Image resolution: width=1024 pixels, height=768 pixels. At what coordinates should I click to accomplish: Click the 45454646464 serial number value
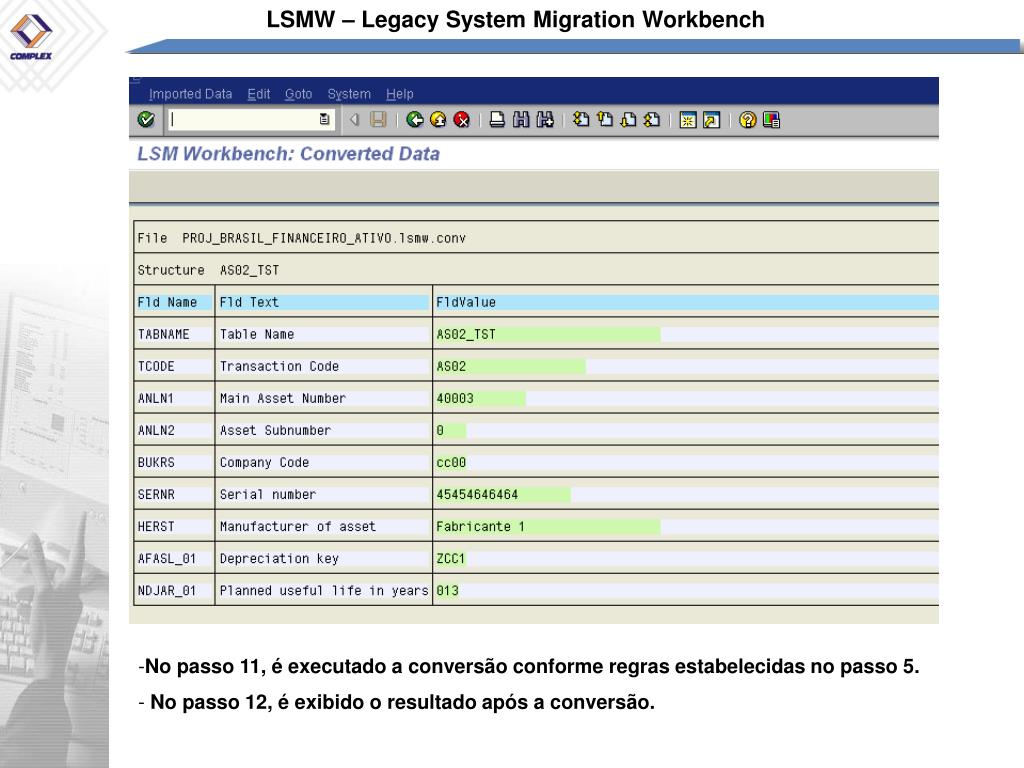click(x=477, y=494)
